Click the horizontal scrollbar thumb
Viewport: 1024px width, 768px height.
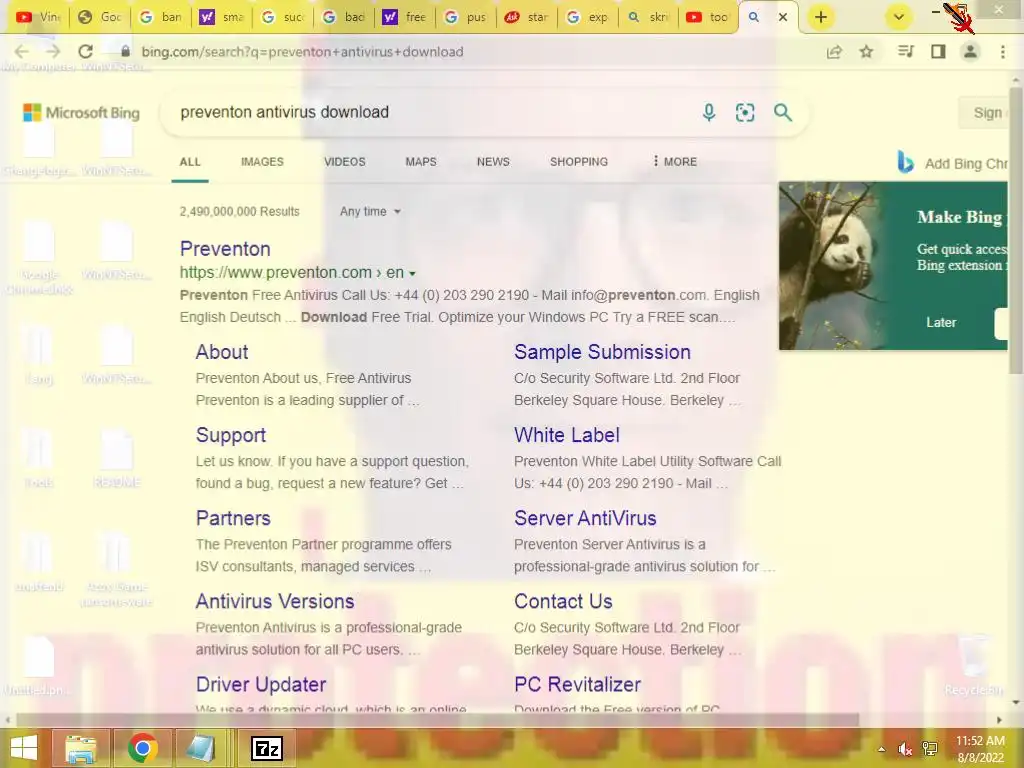coord(438,720)
